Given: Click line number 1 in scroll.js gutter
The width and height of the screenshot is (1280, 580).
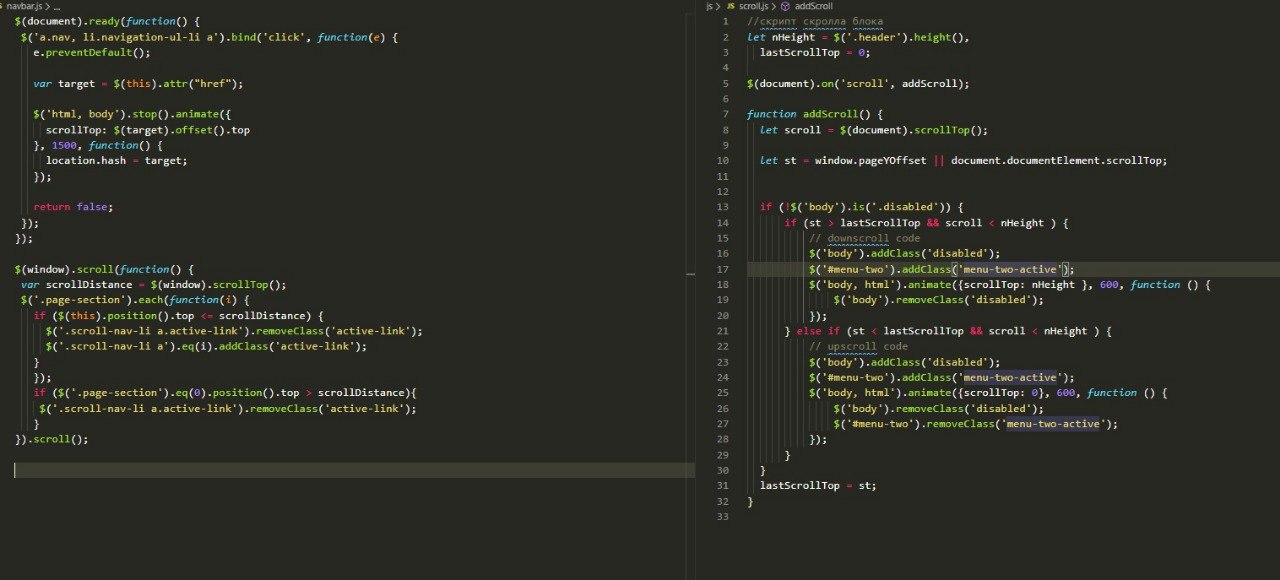Looking at the screenshot, I should pyautogui.click(x=726, y=22).
